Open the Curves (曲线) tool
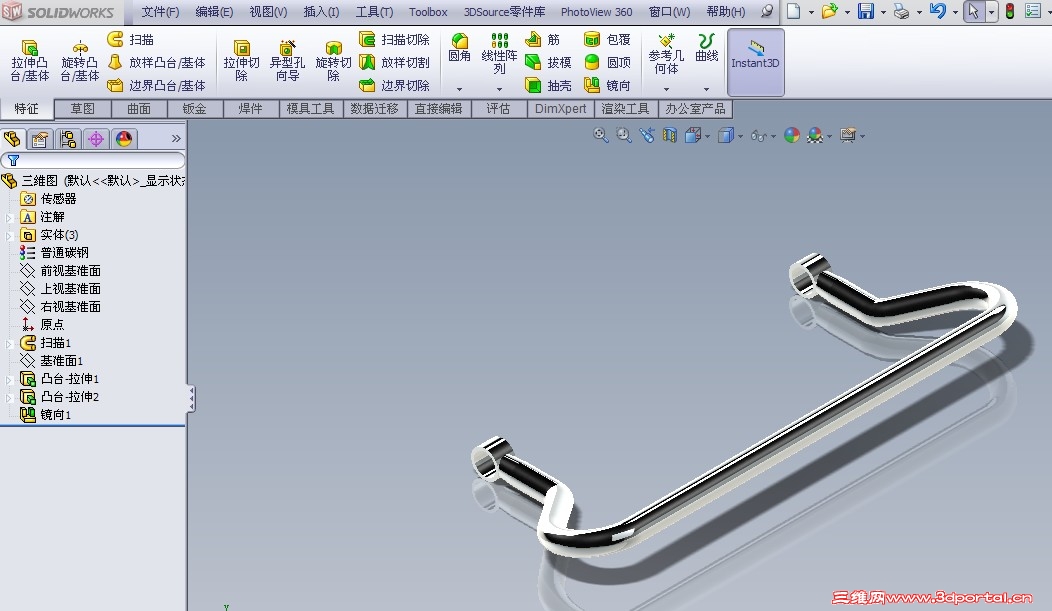 coord(706,48)
